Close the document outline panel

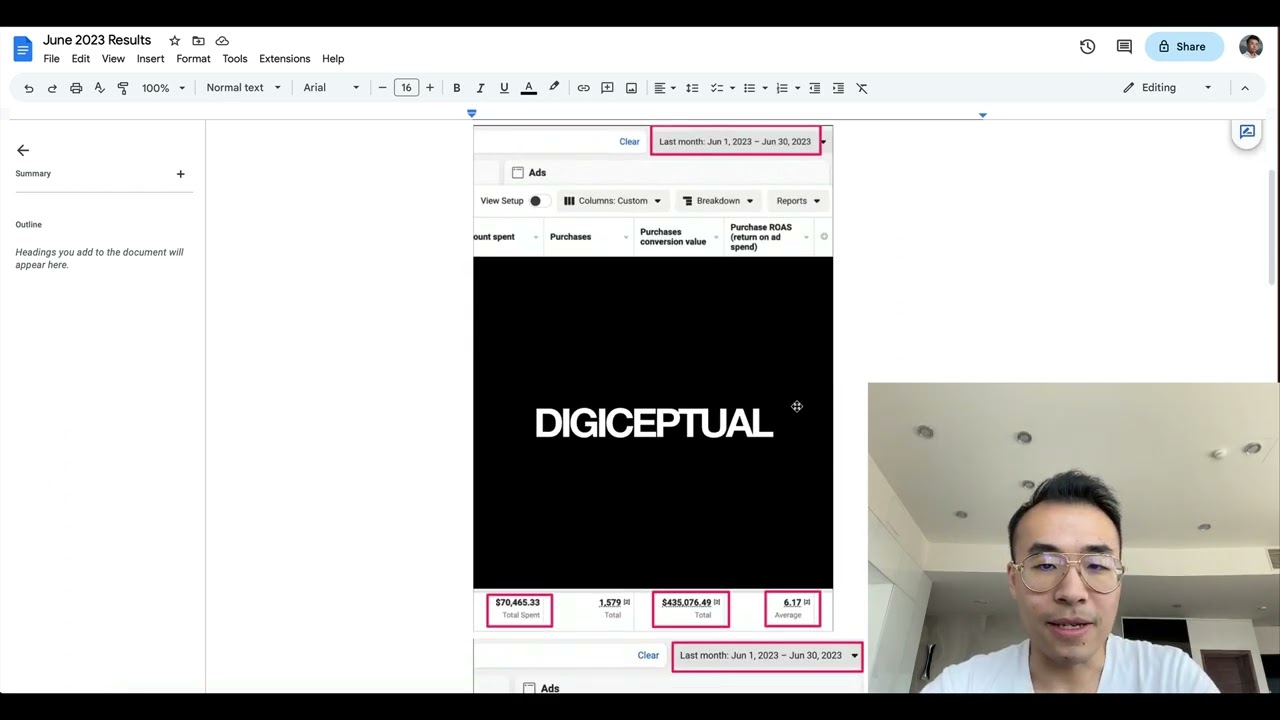click(23, 150)
